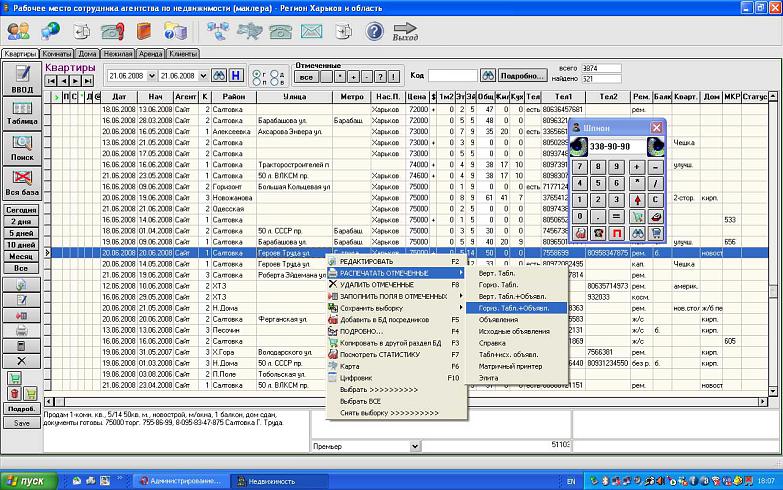Screen dimensions: 783x490
Task: Go to first record navigation arrow
Action: (51, 80)
